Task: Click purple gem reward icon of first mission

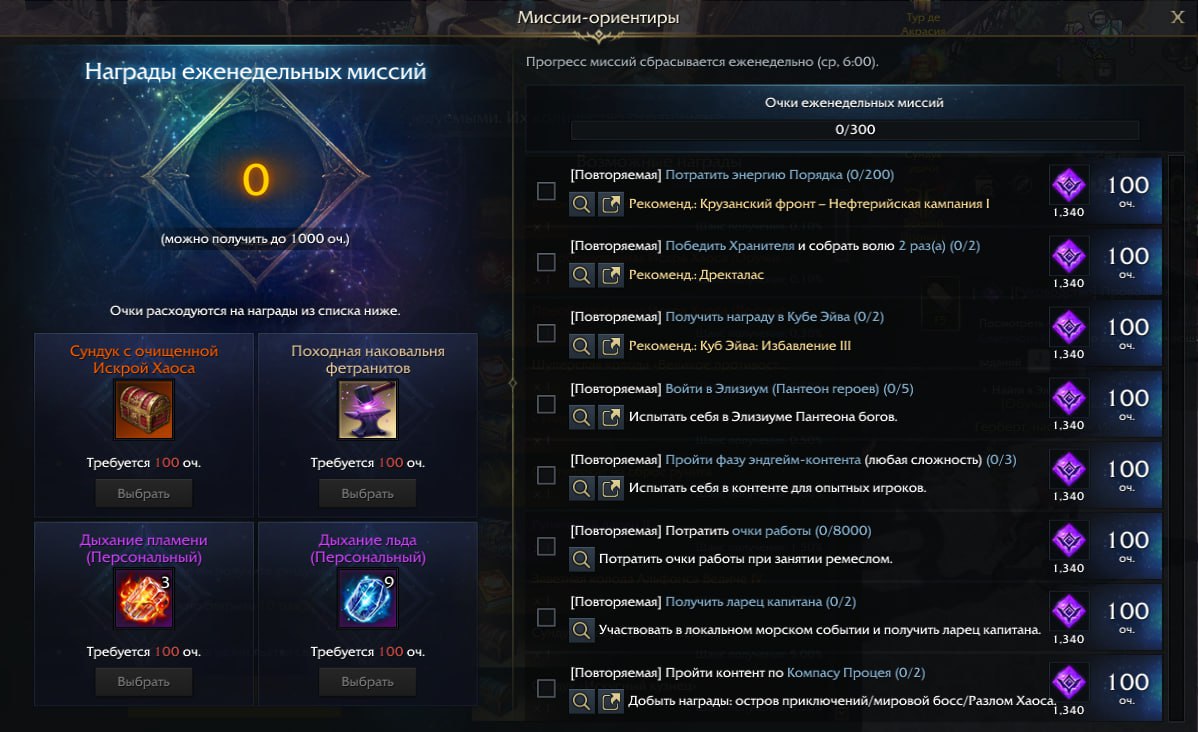Action: (x=1068, y=186)
